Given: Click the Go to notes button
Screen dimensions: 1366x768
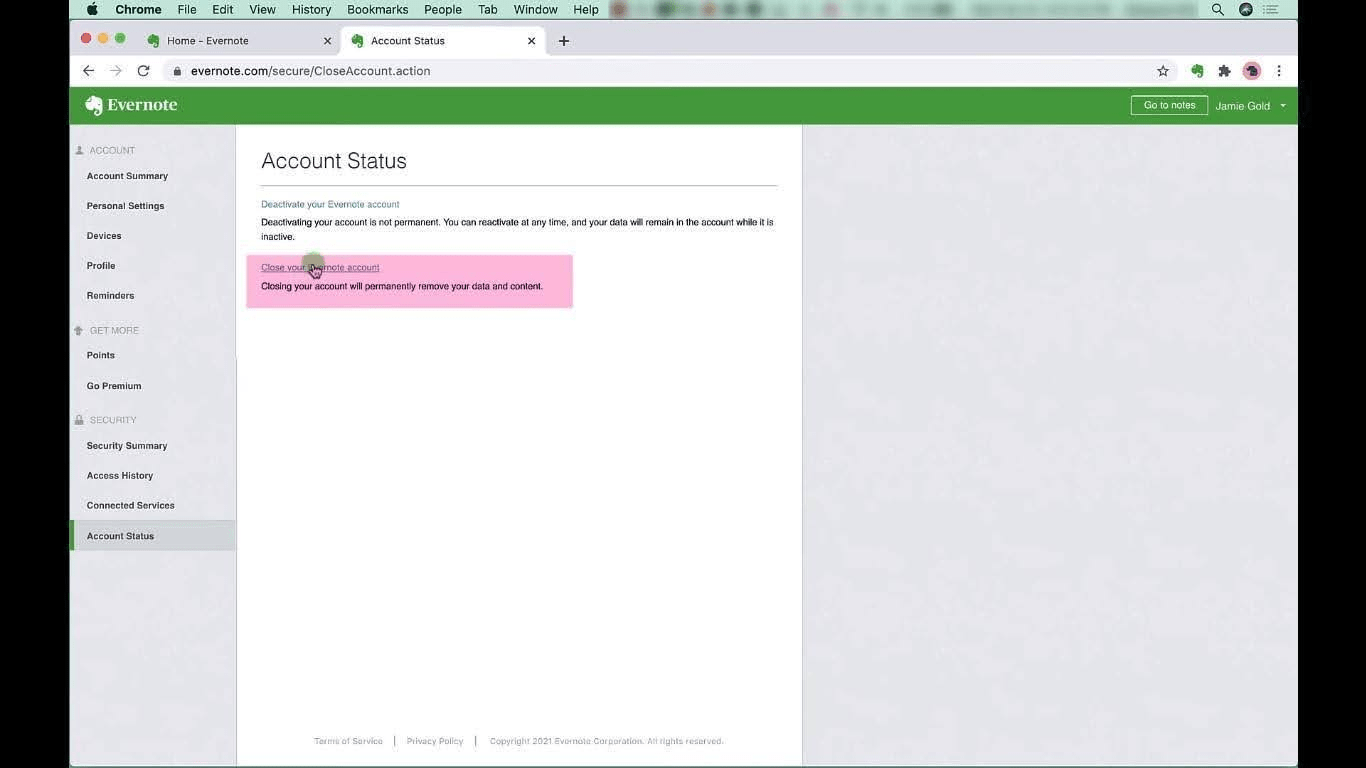Looking at the screenshot, I should 1169,105.
